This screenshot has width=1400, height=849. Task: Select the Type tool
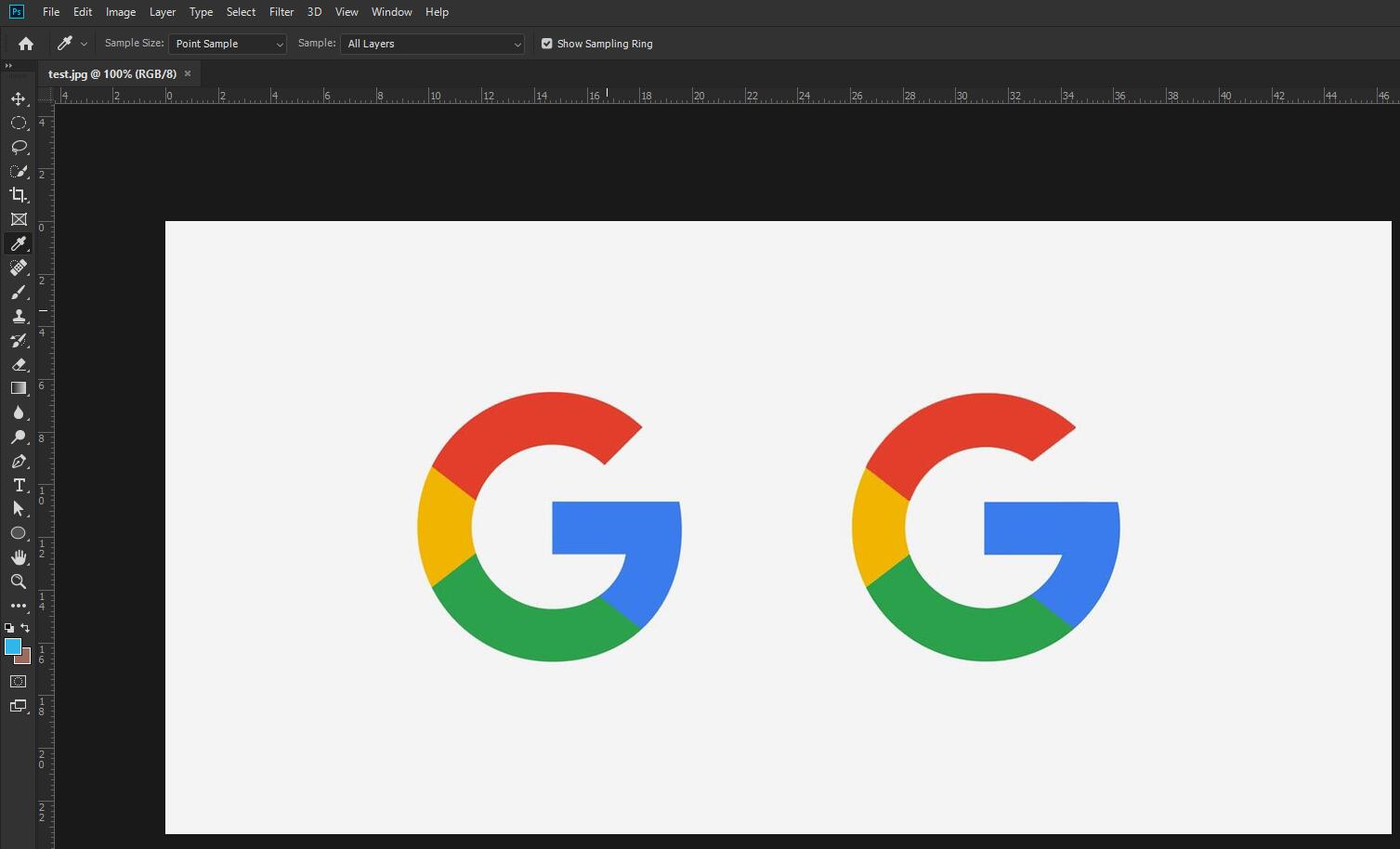[19, 485]
